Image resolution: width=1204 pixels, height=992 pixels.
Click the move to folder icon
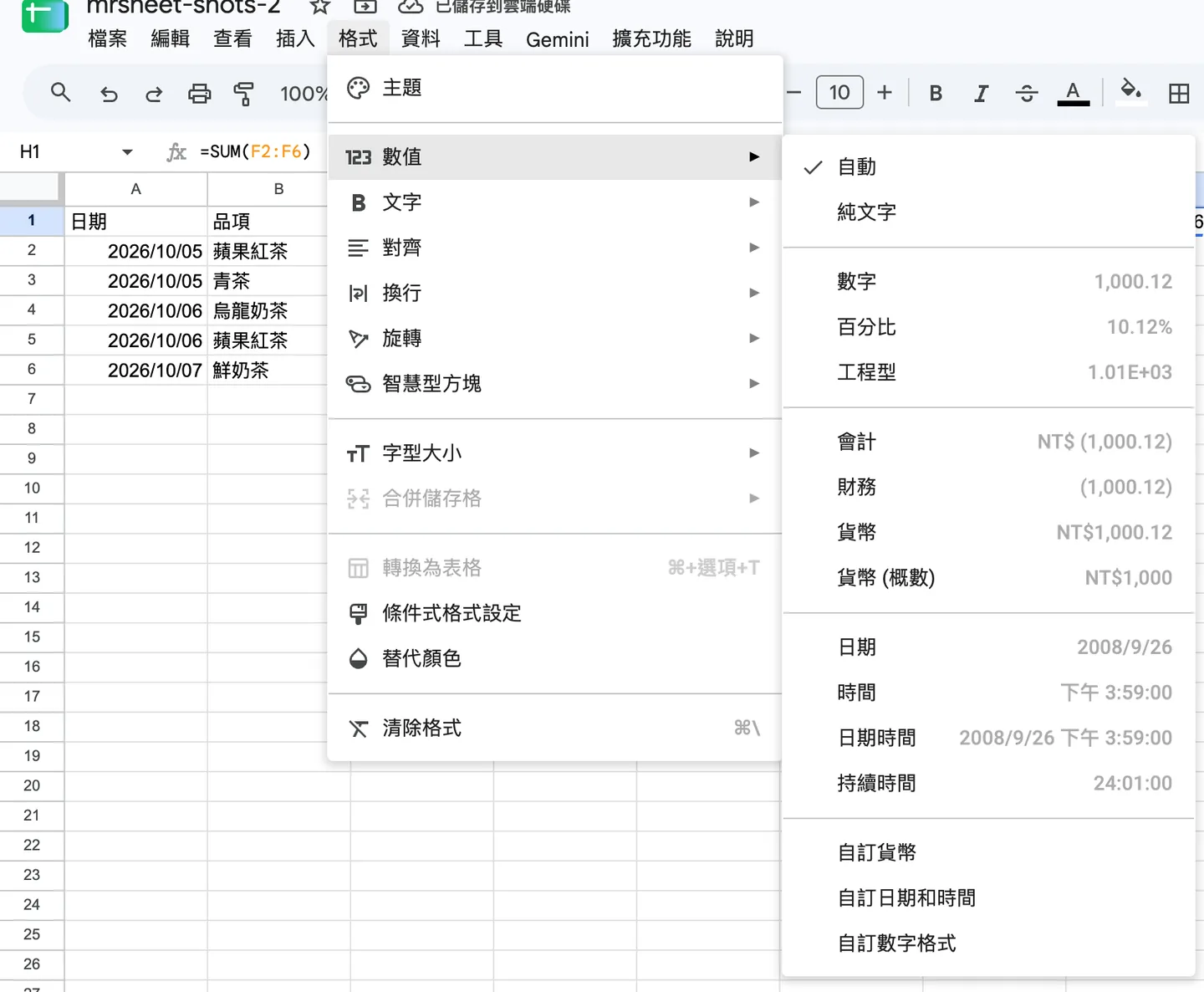[365, 7]
